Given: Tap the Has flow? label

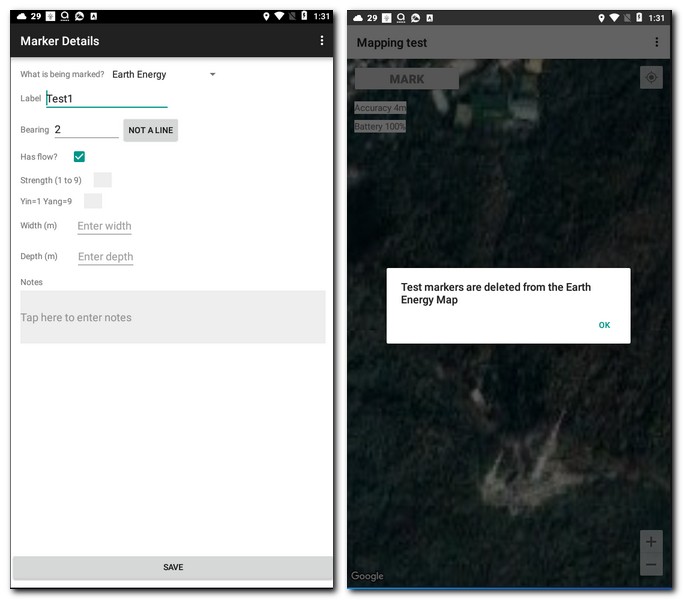Looking at the screenshot, I should click(x=39, y=157).
